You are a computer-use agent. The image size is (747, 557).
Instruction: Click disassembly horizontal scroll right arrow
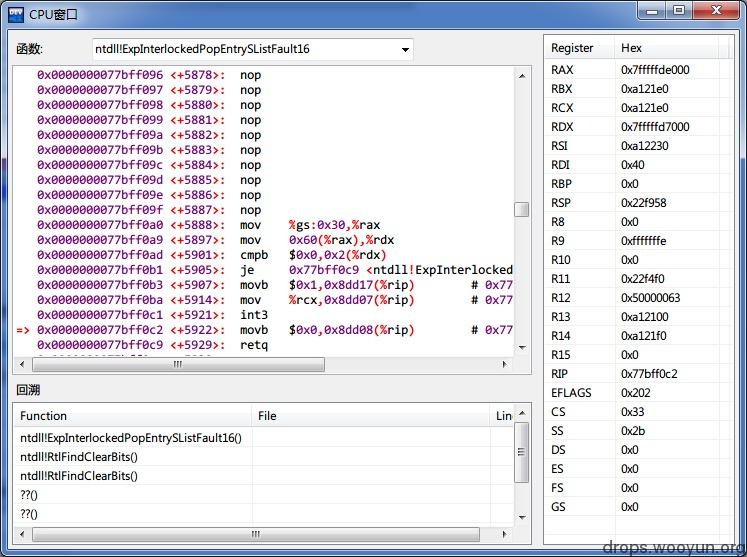505,365
